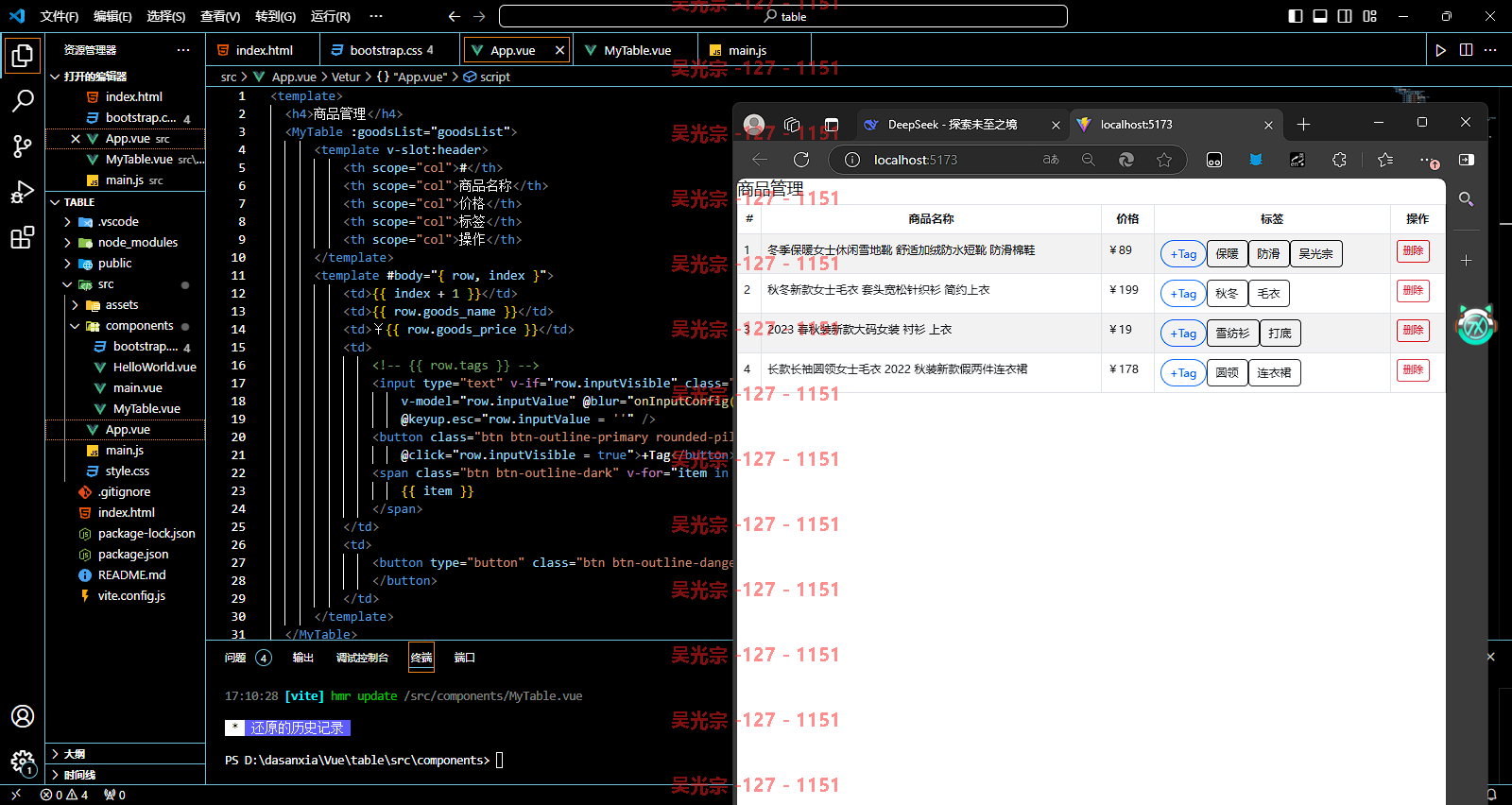
Task: Toggle the secondary side bar layout icon
Action: click(1345, 16)
